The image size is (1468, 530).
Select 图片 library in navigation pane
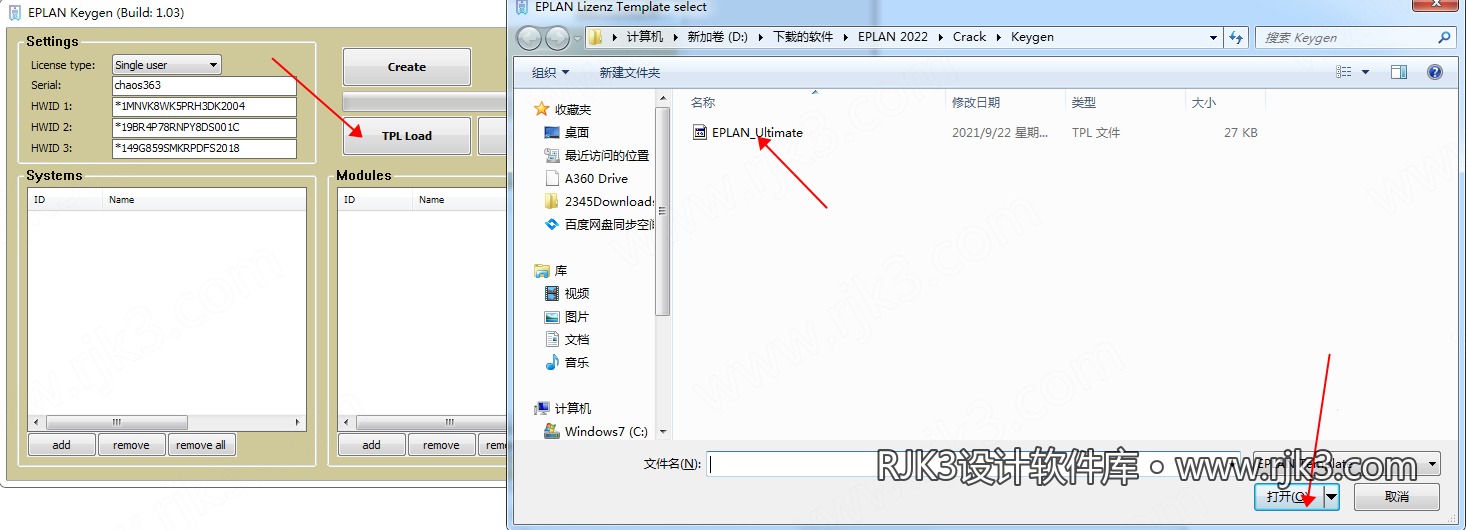coord(567,316)
